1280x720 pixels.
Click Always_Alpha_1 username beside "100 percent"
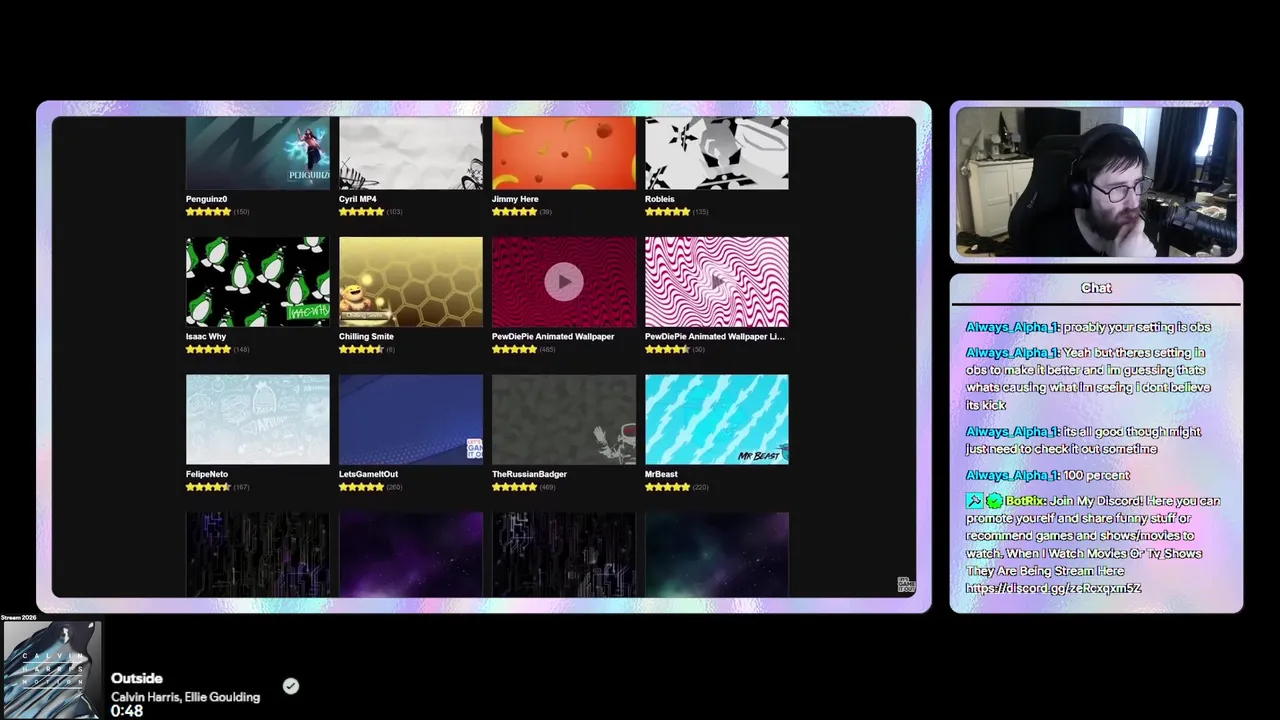coord(1012,475)
